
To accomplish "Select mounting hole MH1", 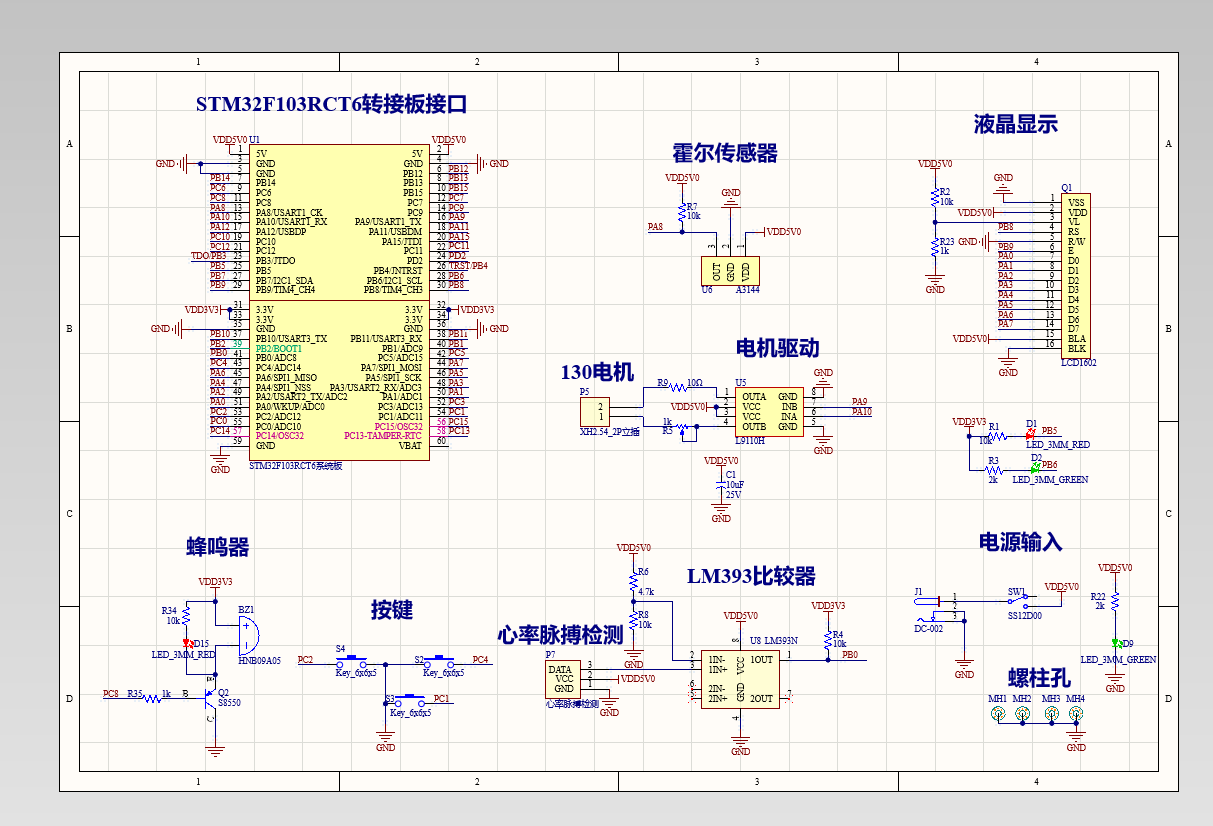I will pos(997,714).
